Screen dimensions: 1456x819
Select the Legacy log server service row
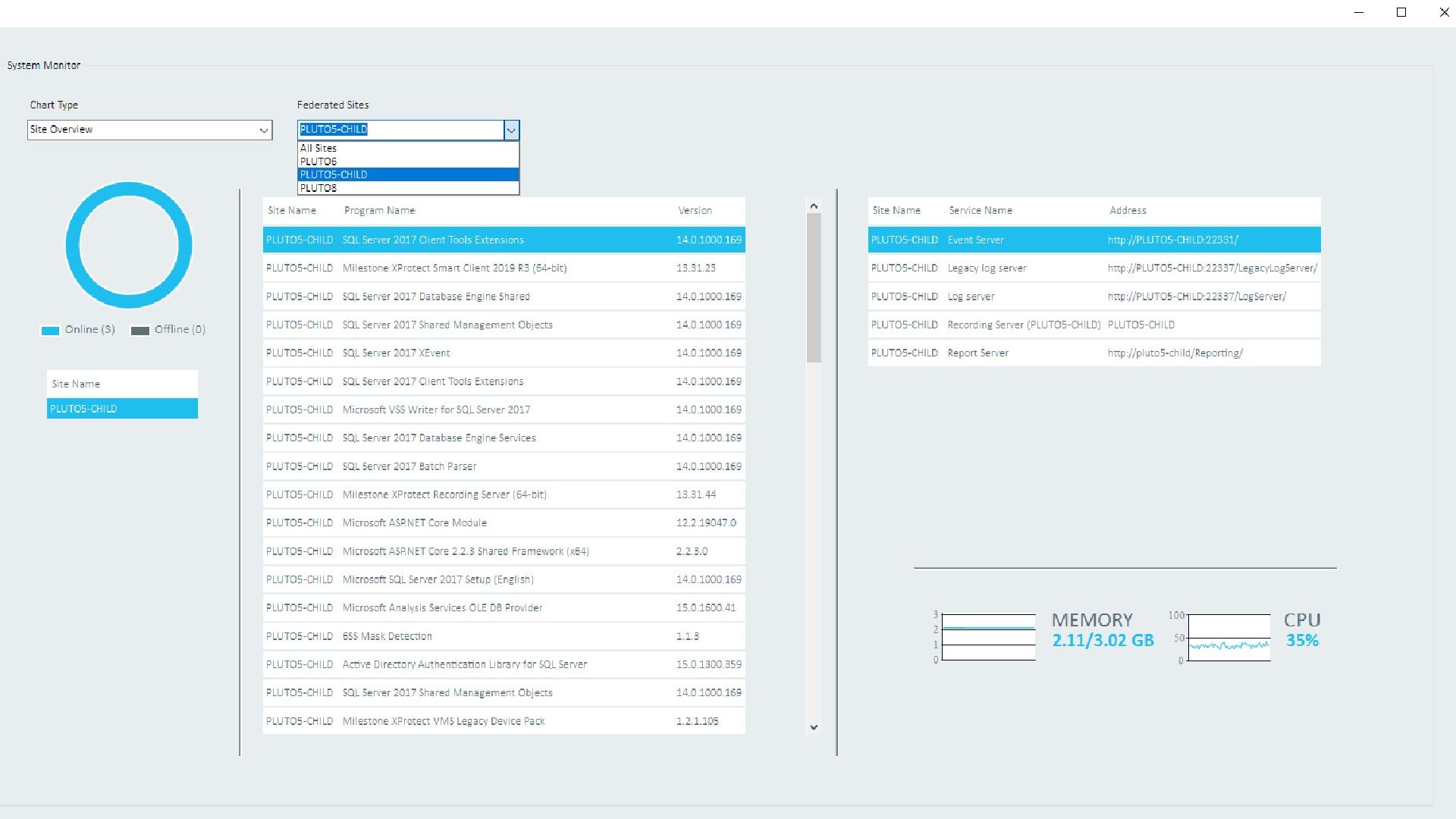point(1094,268)
